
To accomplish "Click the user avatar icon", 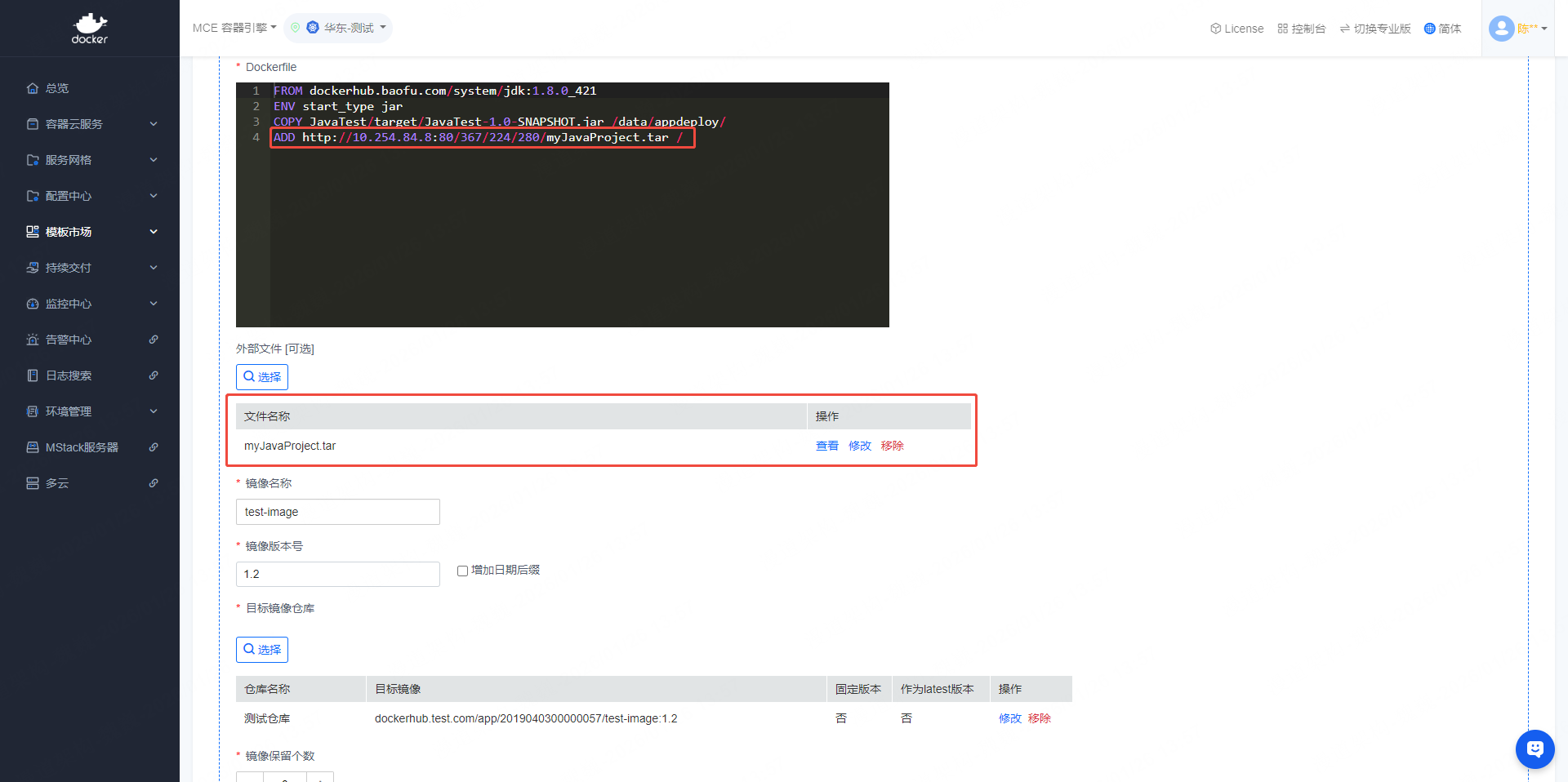I will [x=1501, y=29].
